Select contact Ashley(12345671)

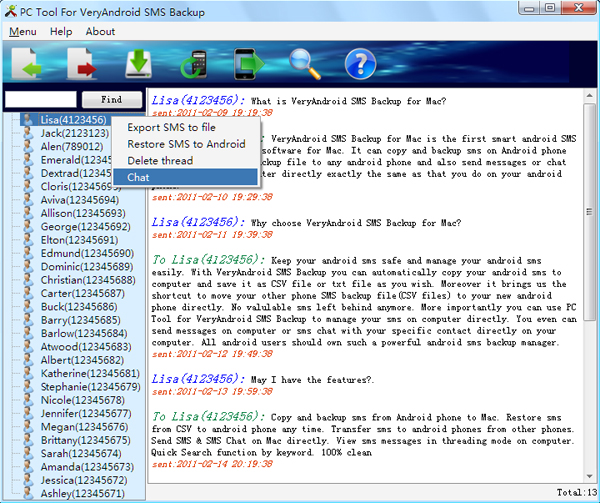(83, 493)
